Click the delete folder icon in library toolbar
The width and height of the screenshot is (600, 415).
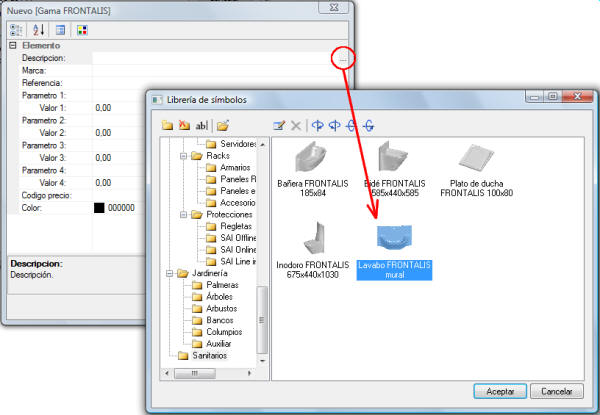point(184,125)
